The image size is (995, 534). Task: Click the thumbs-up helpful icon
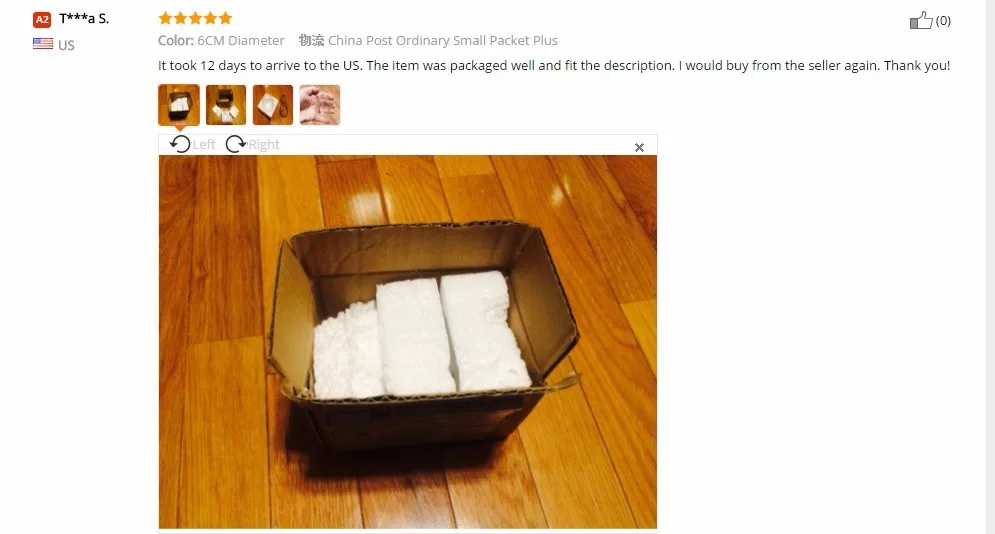point(921,20)
